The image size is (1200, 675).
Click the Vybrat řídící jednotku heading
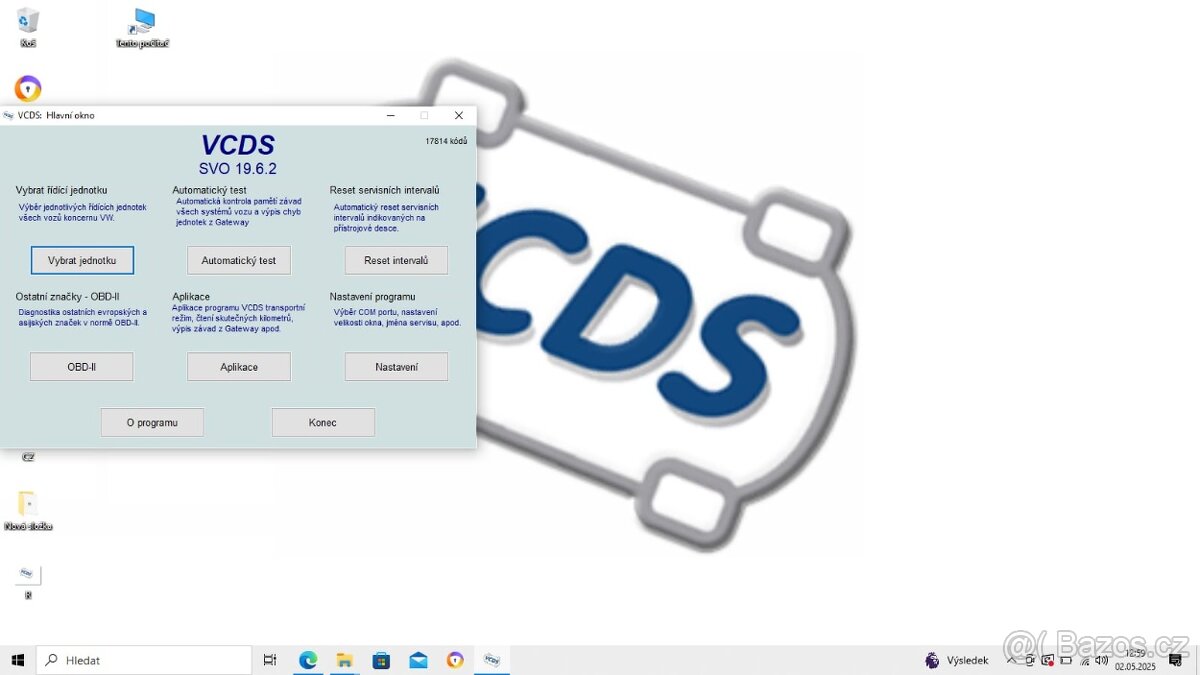point(61,190)
